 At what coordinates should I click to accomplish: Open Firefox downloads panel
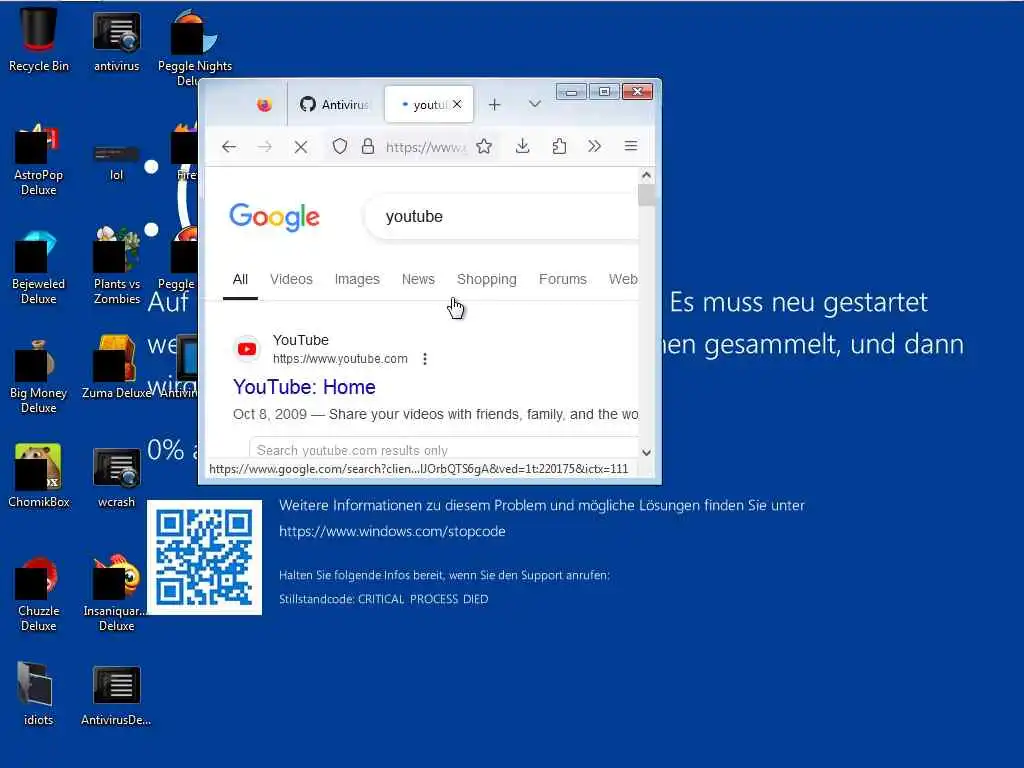pos(522,146)
